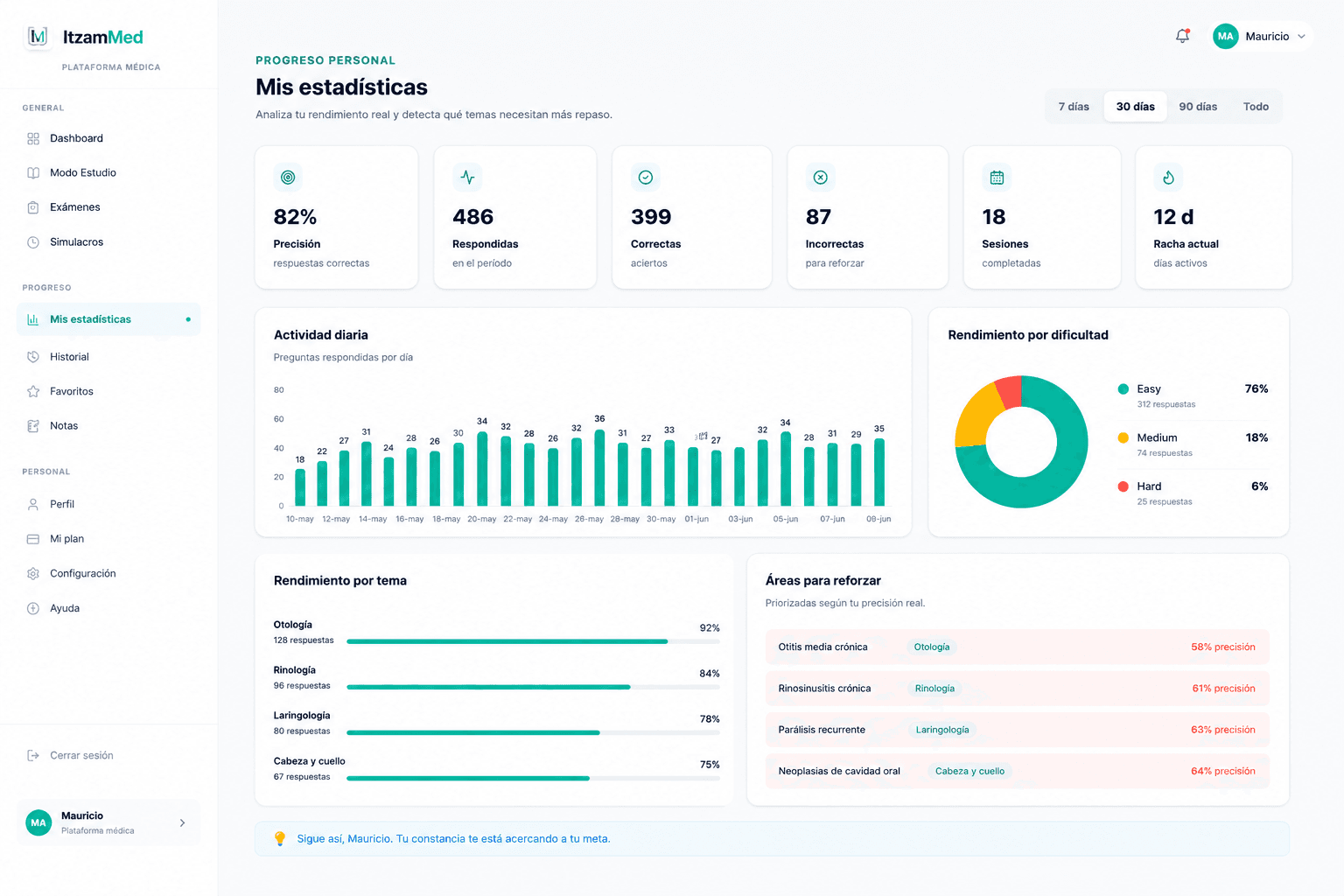Click the Otología progress bar
The width and height of the screenshot is (1344, 896).
point(533,641)
